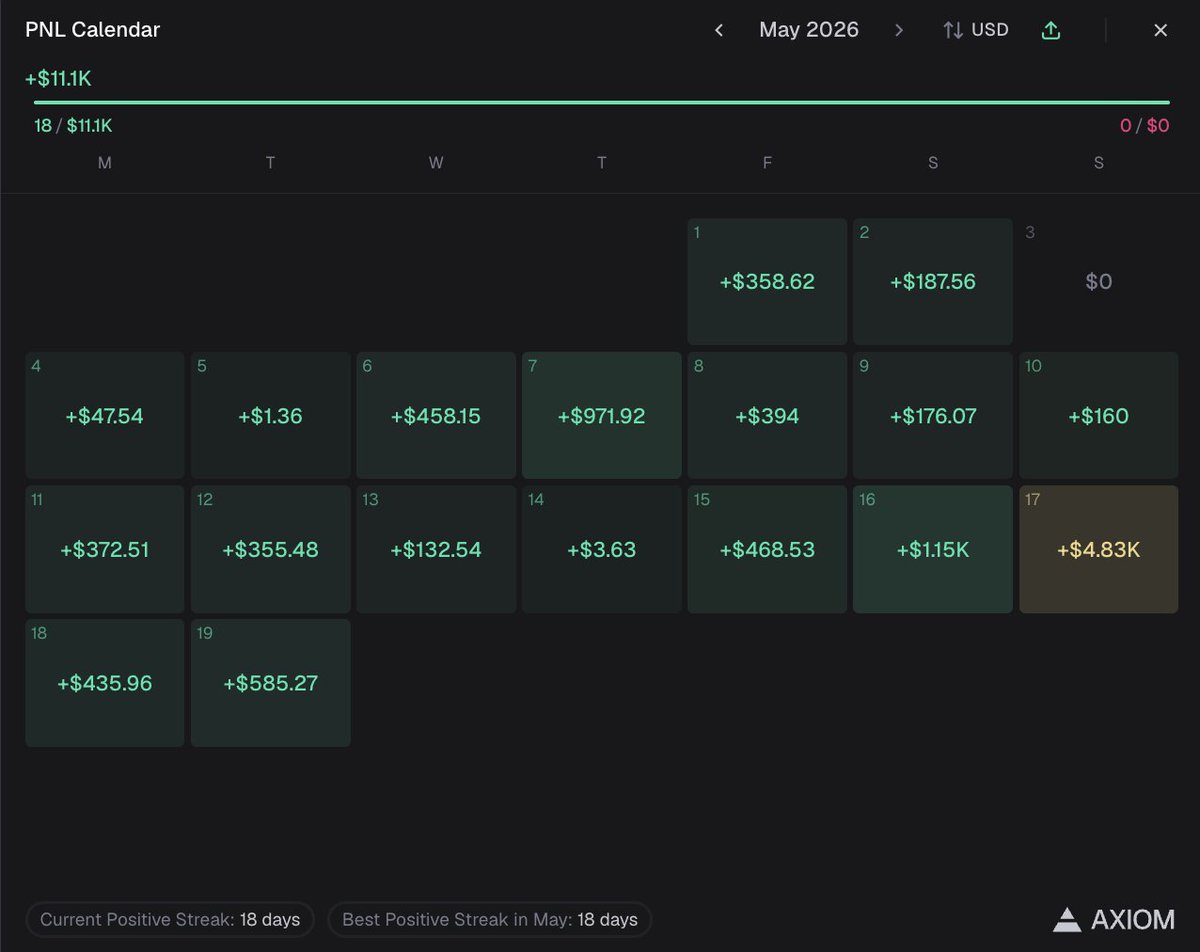Click the May 2026 month label
1200x952 pixels.
tap(809, 30)
